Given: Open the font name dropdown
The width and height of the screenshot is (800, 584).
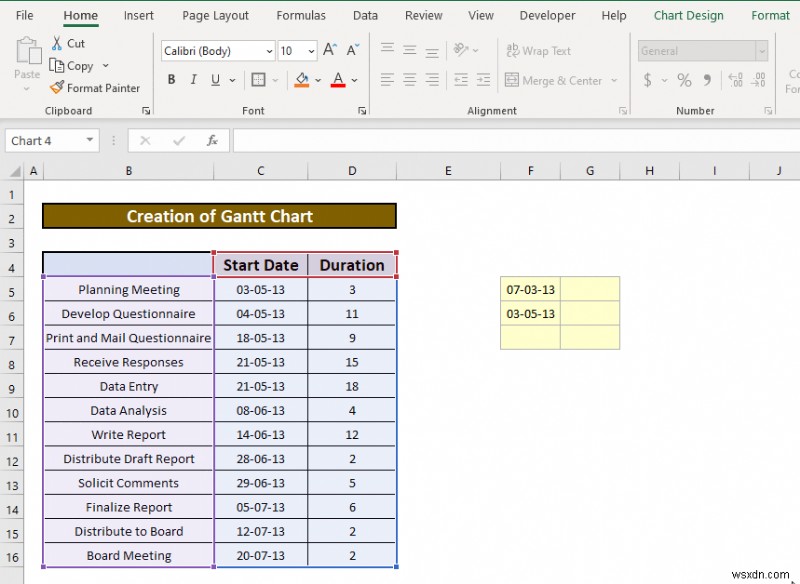Looking at the screenshot, I should click(x=268, y=50).
